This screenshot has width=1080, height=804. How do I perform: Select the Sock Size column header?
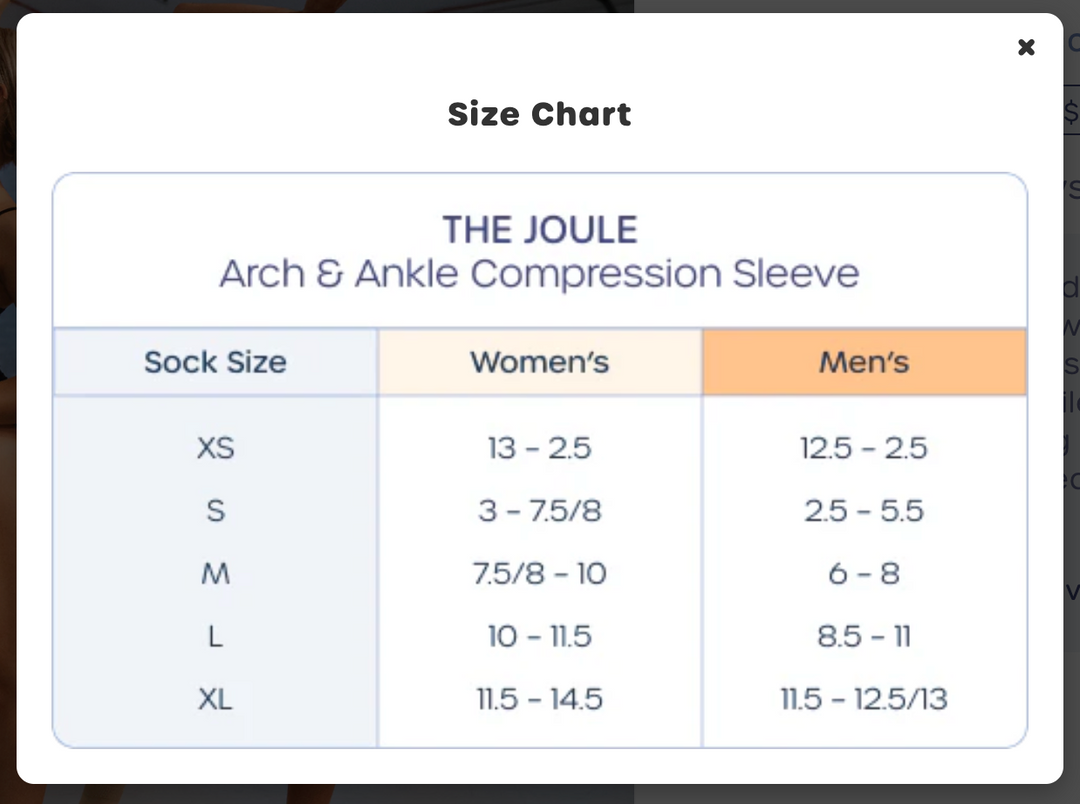click(214, 362)
